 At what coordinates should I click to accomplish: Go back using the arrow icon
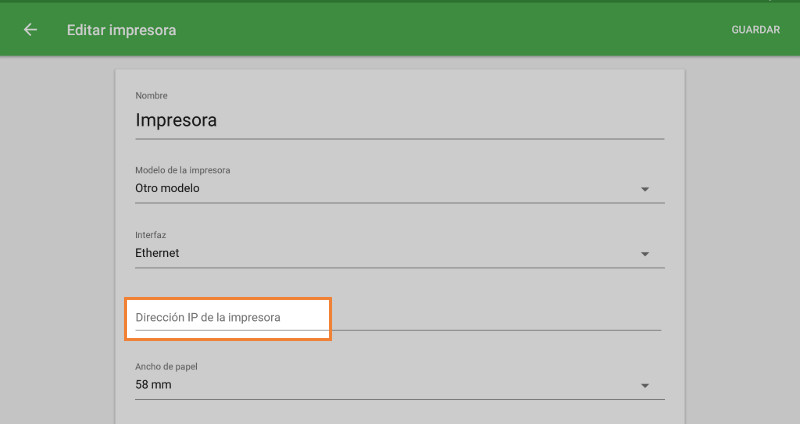coord(30,30)
